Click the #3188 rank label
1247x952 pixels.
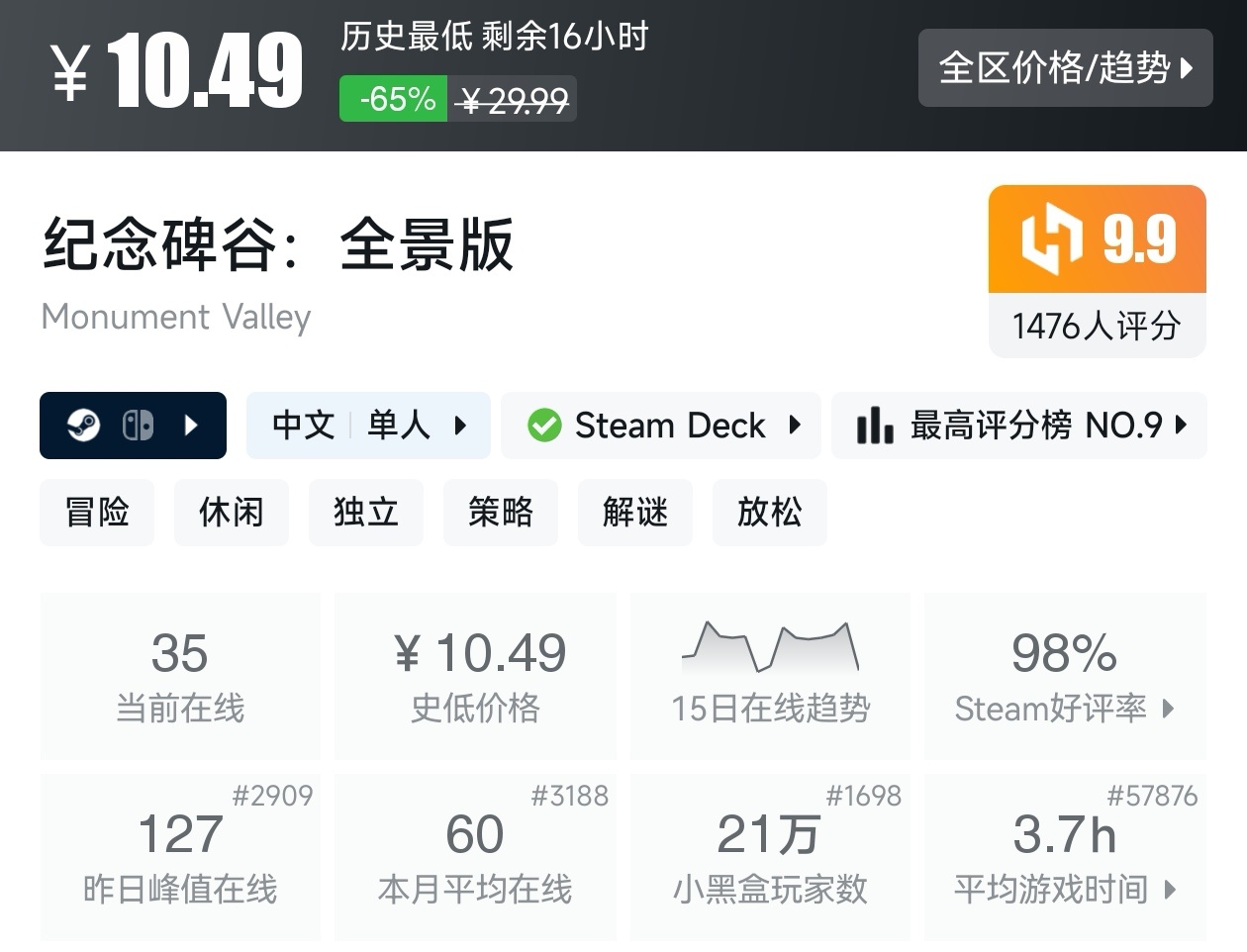coord(569,796)
